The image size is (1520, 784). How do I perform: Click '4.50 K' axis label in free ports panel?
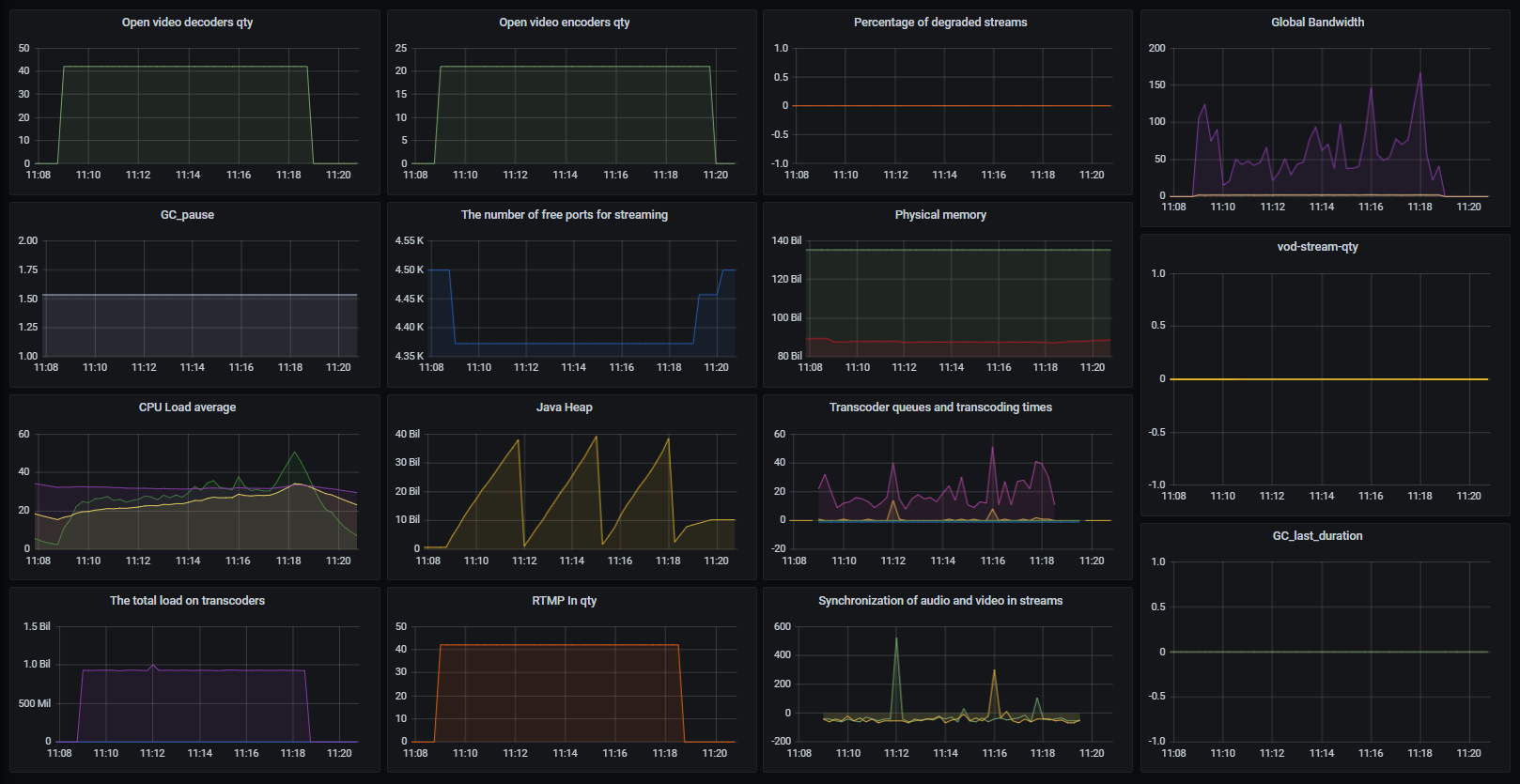point(409,269)
